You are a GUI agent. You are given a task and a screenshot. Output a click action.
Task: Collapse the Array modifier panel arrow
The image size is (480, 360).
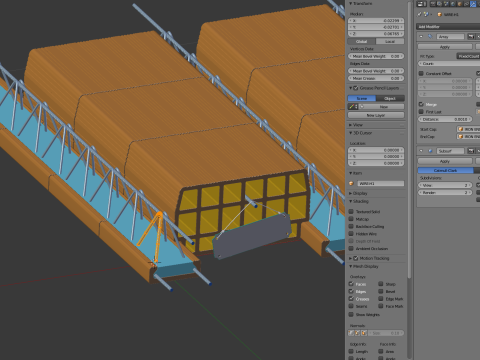tap(421, 36)
